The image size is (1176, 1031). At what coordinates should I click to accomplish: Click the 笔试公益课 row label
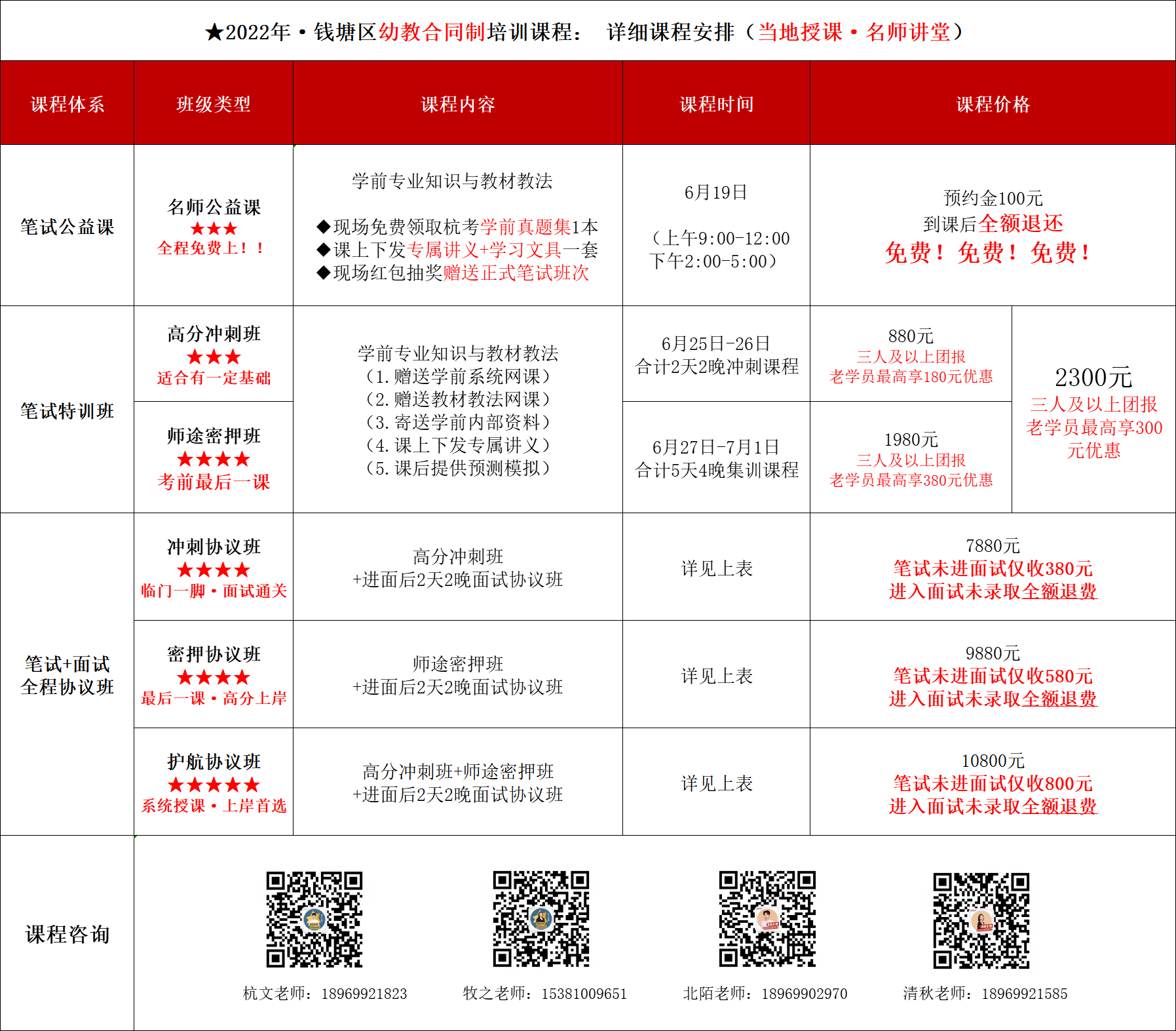pyautogui.click(x=67, y=227)
